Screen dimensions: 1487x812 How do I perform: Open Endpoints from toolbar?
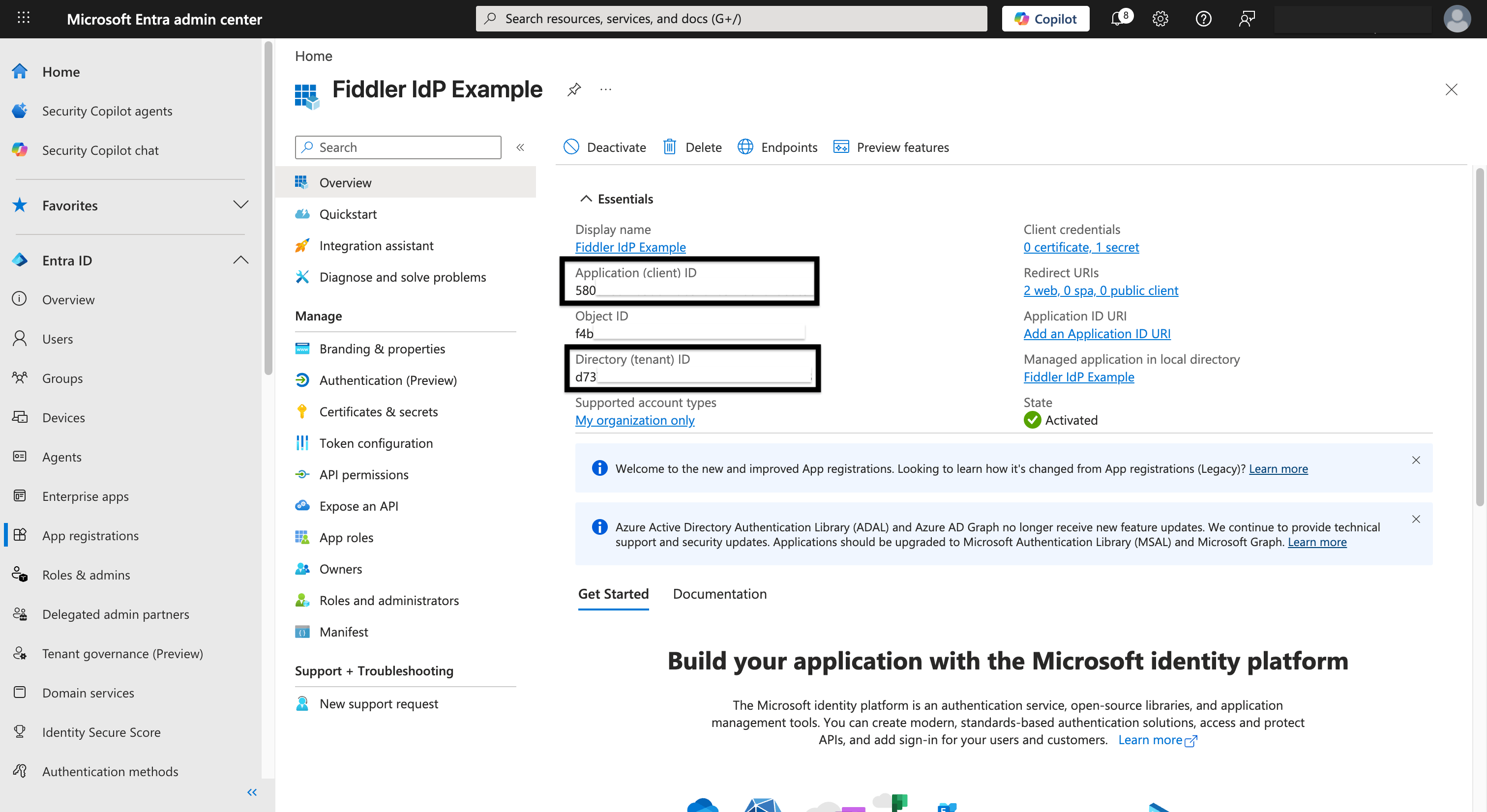777,147
